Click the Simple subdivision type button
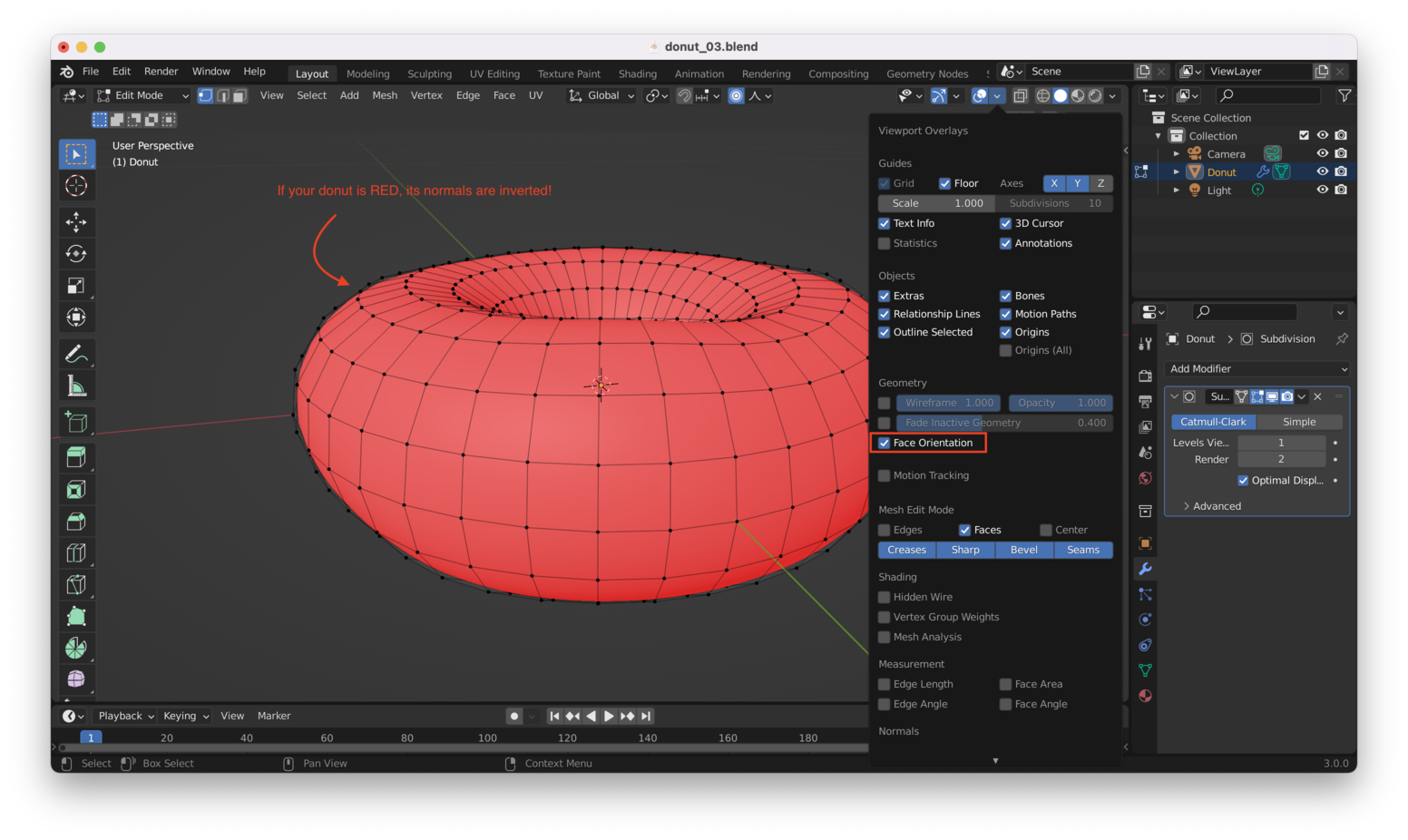 1298,422
